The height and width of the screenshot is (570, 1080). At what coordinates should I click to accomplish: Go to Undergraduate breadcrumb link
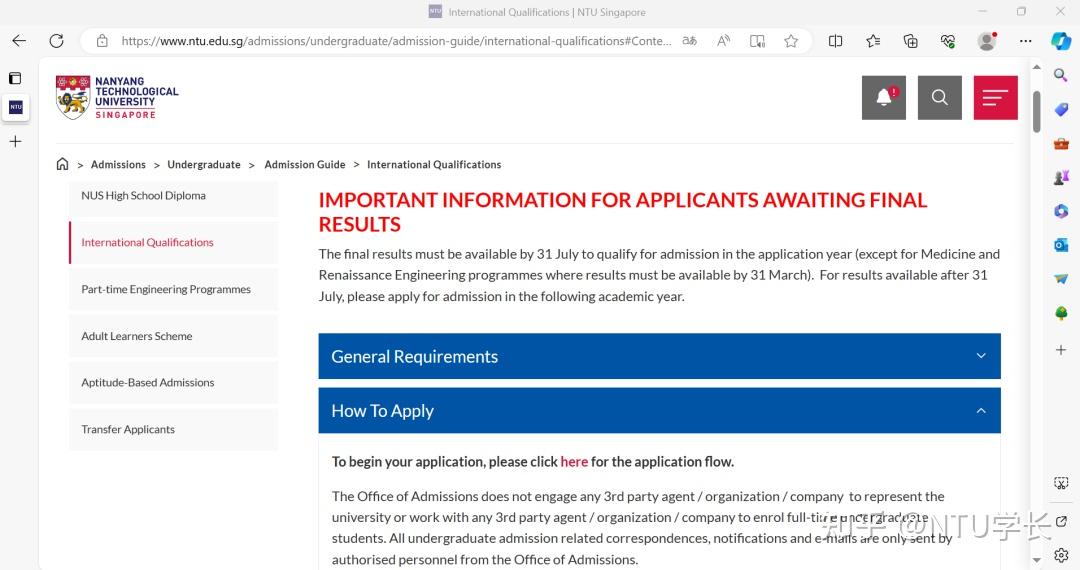coord(204,165)
